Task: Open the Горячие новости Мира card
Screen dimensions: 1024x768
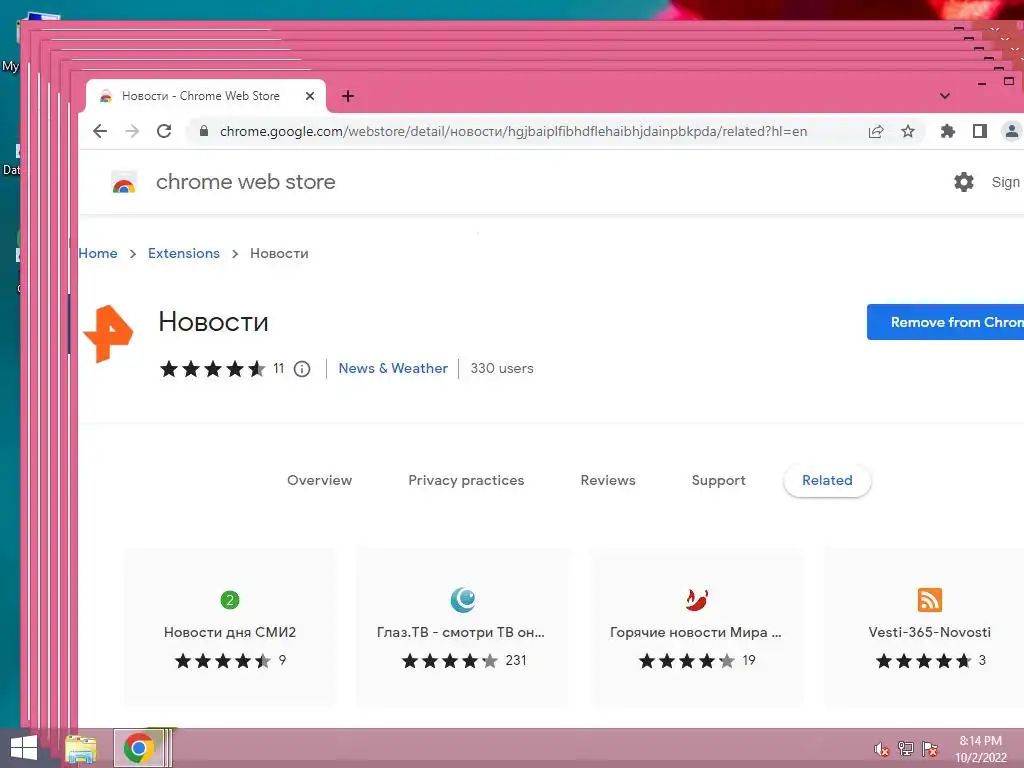Action: [x=697, y=628]
